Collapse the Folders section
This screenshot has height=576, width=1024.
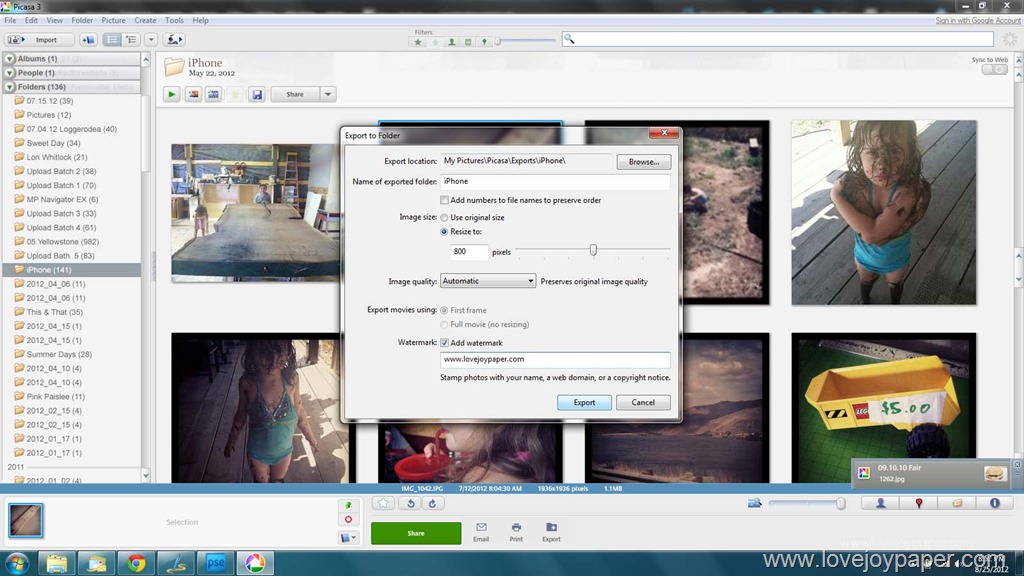coord(10,87)
